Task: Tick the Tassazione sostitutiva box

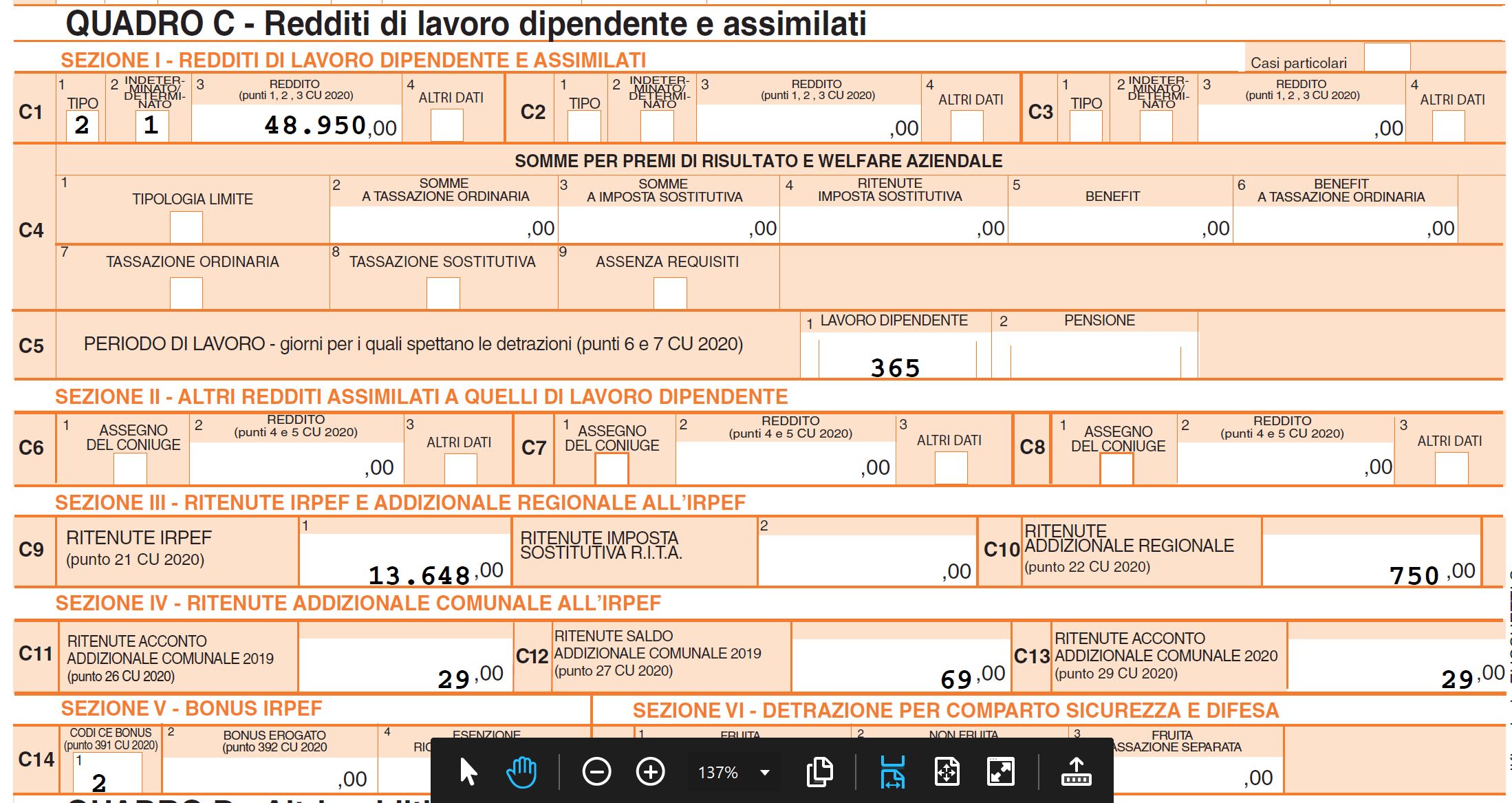Action: point(443,292)
